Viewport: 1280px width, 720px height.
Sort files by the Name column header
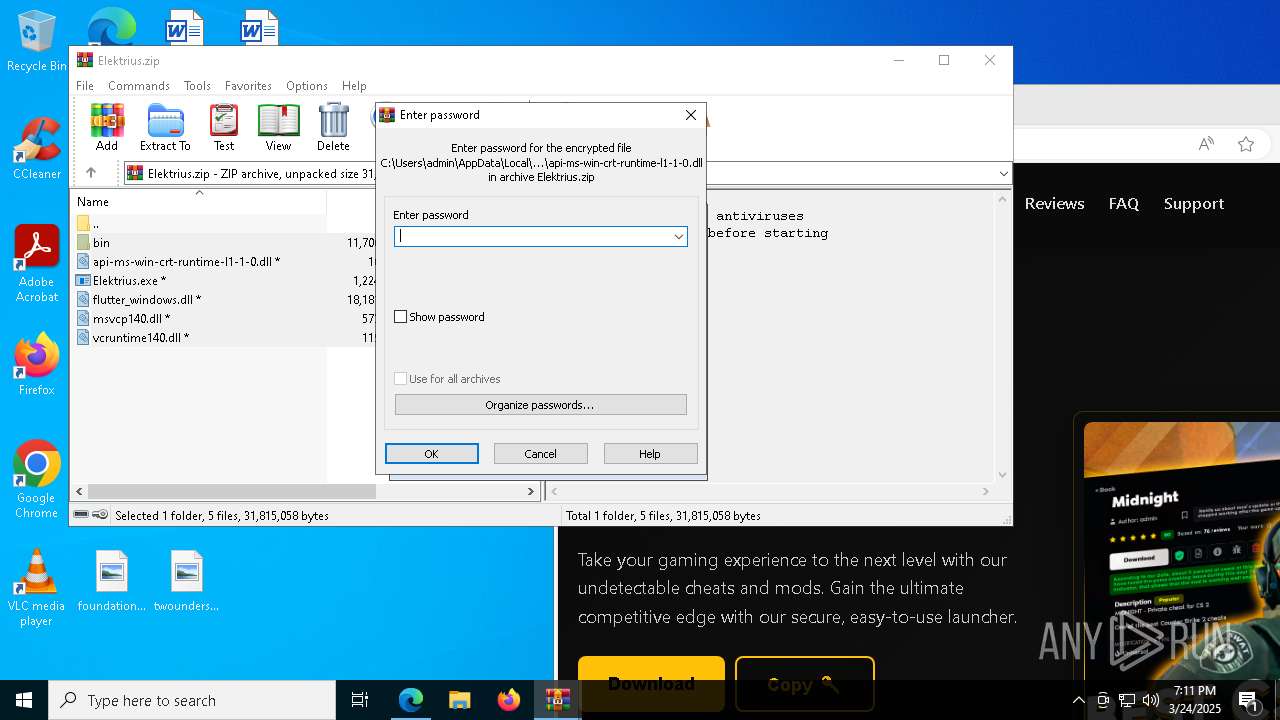pyautogui.click(x=200, y=201)
